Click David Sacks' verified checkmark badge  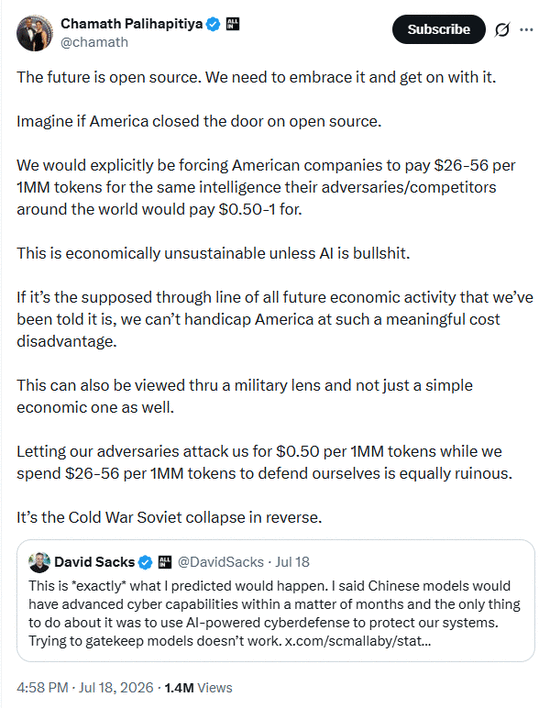coord(145,562)
